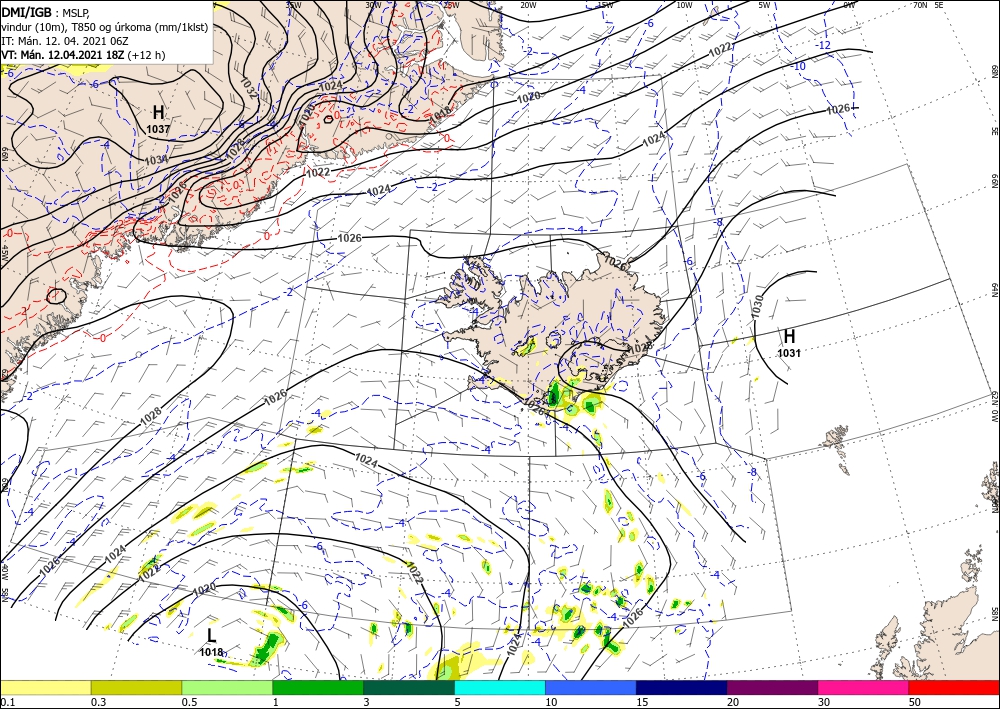Click the legend value label 30
Viewport: 1000px width, 709px height.
824,702
